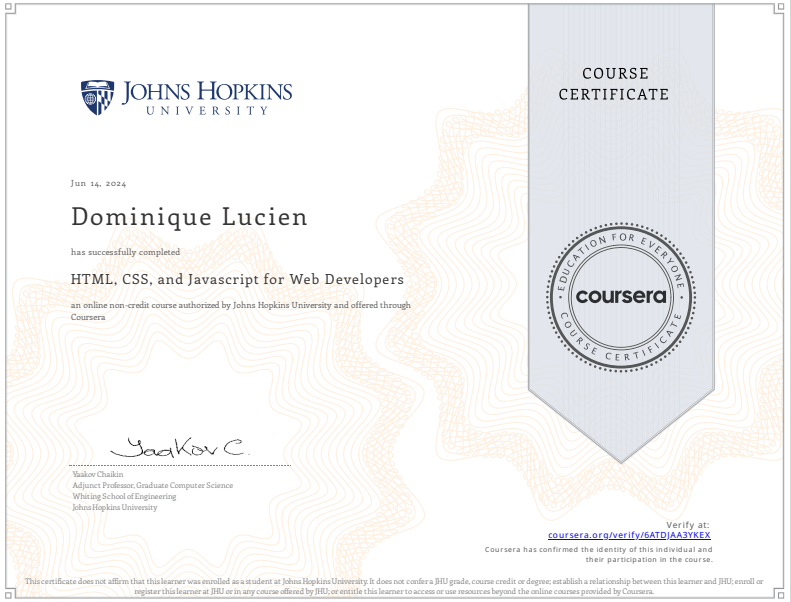
Task: Click the Johns Hopkins University wordmark
Action: (x=207, y=98)
